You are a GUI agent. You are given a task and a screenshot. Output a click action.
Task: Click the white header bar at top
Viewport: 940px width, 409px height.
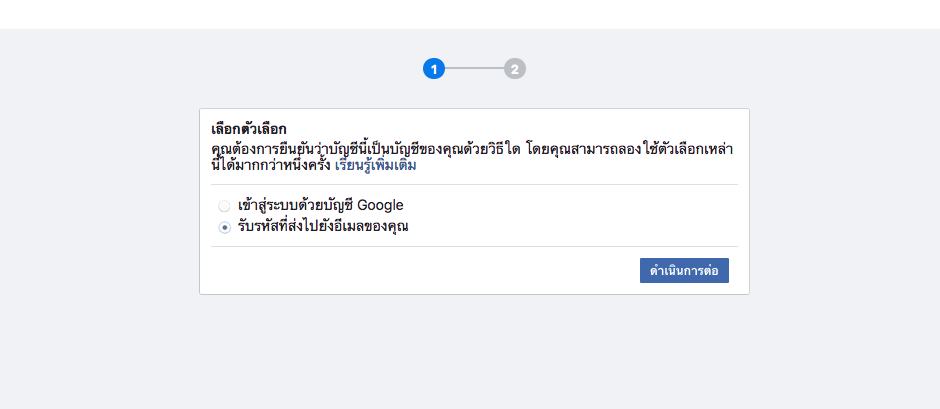point(470,14)
